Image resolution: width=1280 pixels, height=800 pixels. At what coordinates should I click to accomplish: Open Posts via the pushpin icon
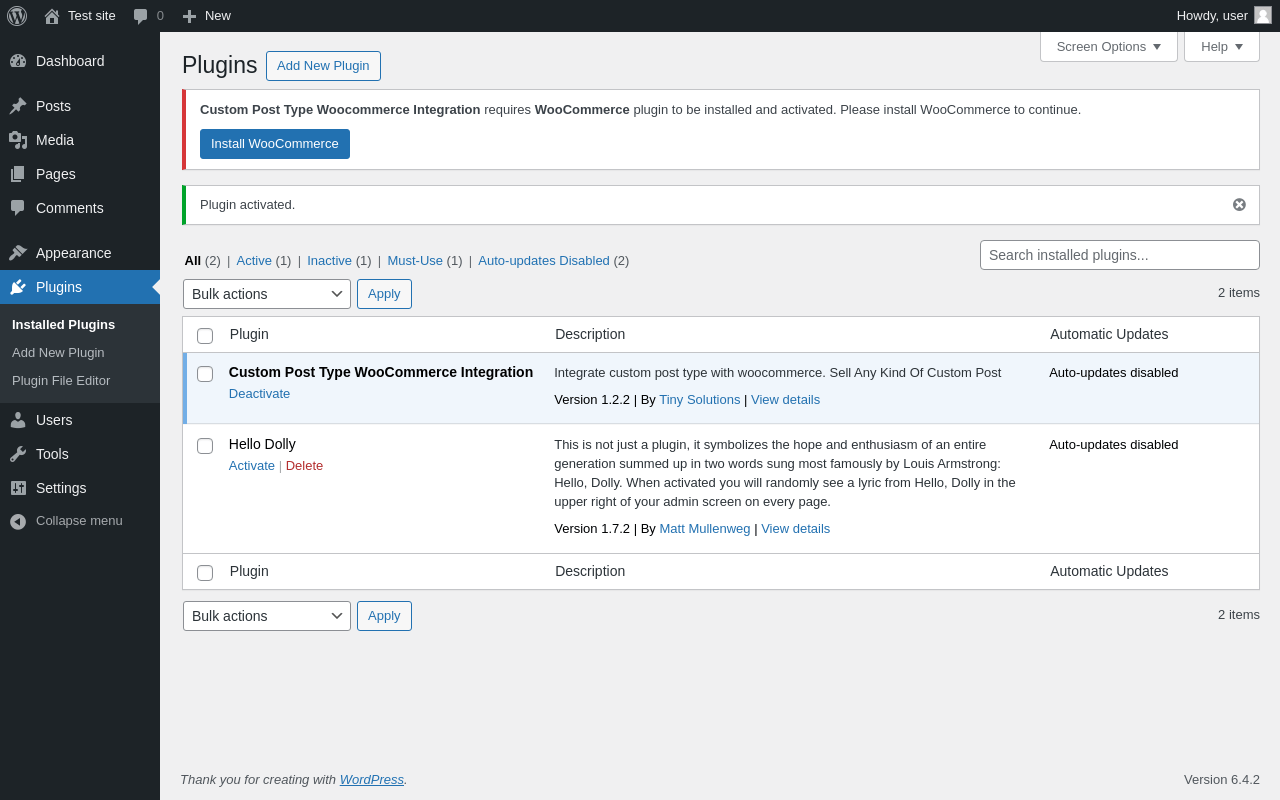click(x=18, y=106)
